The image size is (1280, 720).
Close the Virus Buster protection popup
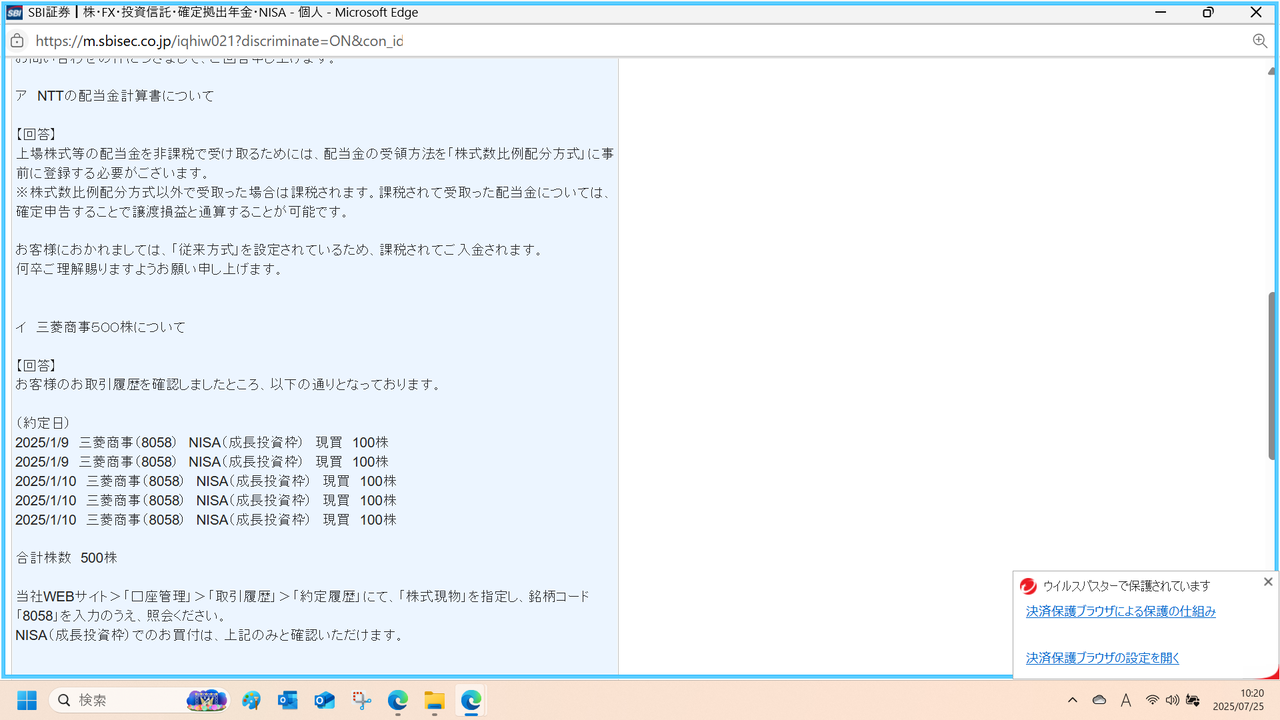click(x=1268, y=582)
